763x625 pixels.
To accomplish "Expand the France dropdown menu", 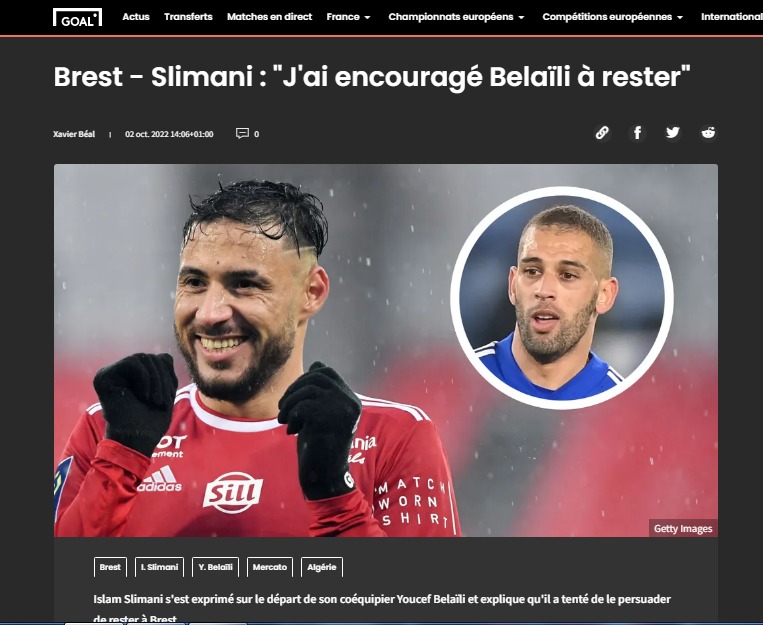I will pyautogui.click(x=348, y=17).
